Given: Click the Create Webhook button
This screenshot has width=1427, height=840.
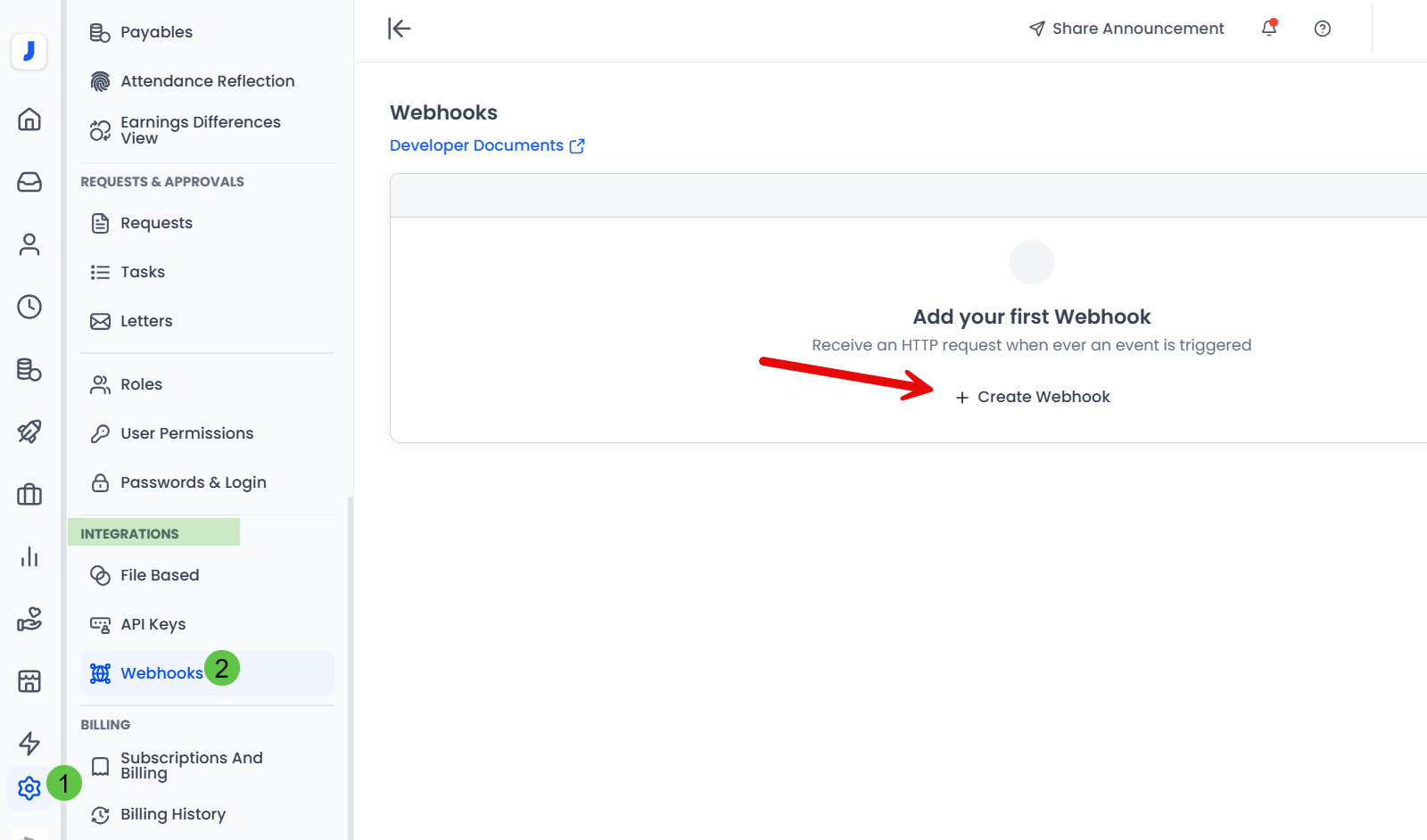Looking at the screenshot, I should pos(1032,397).
